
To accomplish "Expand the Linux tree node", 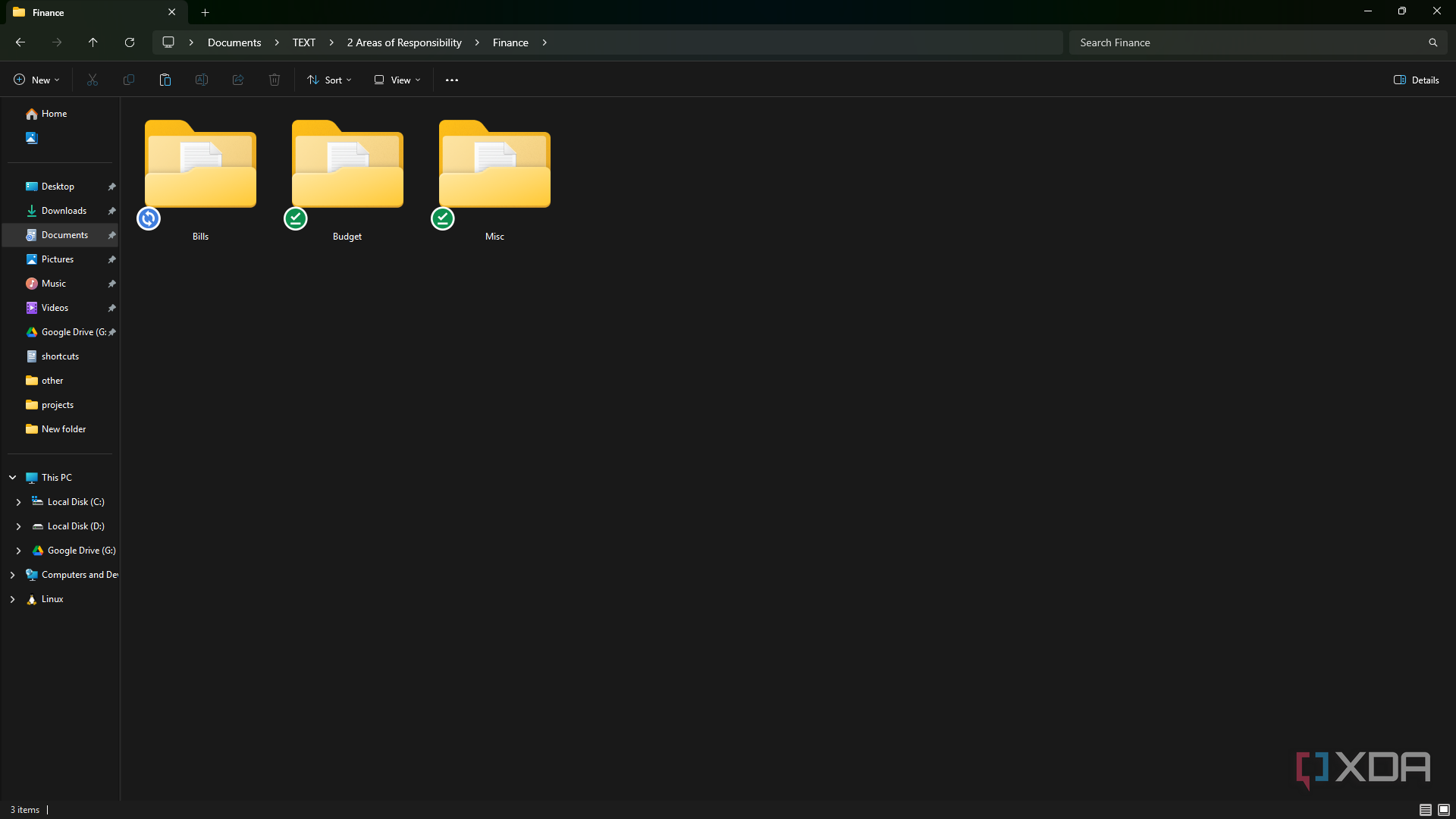I will pos(13,599).
